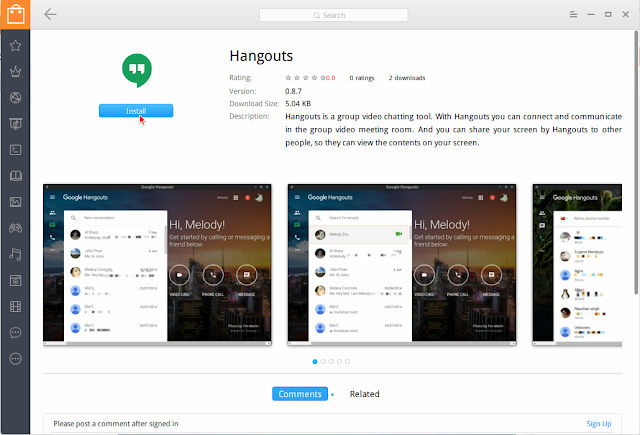
Task: Open first Hangouts screenshot with New conversation
Action: coord(157,265)
